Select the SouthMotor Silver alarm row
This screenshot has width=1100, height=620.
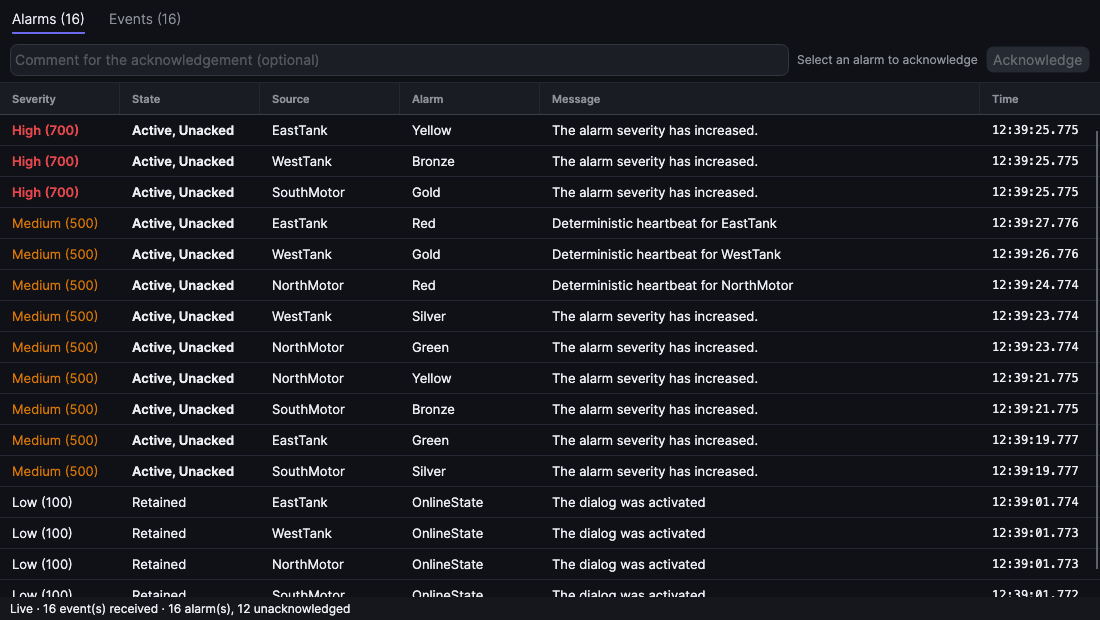click(x=547, y=471)
